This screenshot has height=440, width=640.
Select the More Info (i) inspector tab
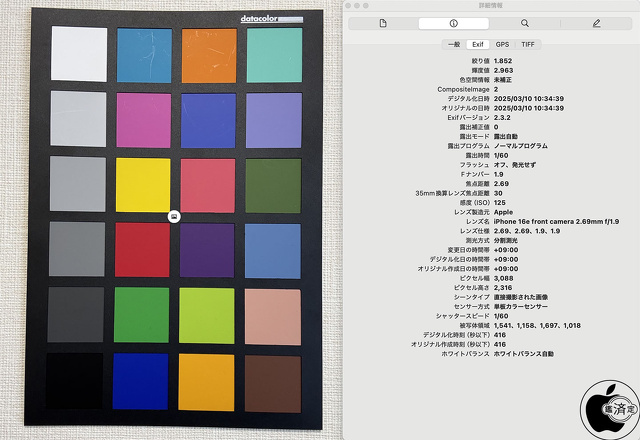click(x=453, y=23)
